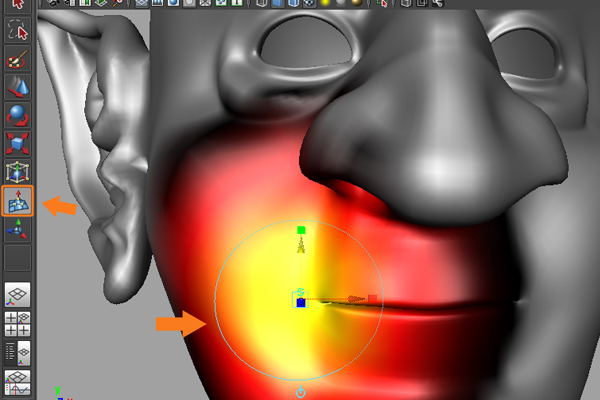
Task: Choose the Rotate tool with sphere icon
Action: (18, 115)
